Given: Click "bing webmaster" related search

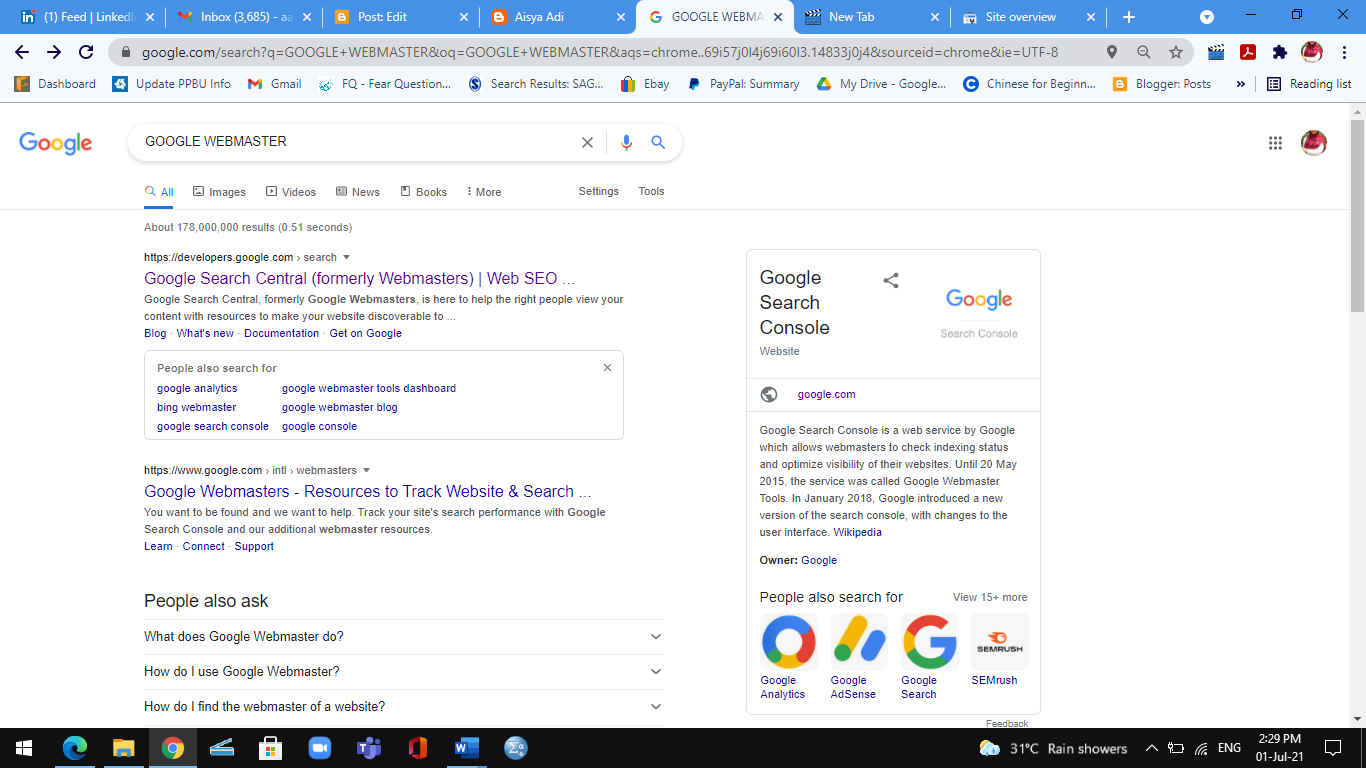Looking at the screenshot, I should 197,408.
